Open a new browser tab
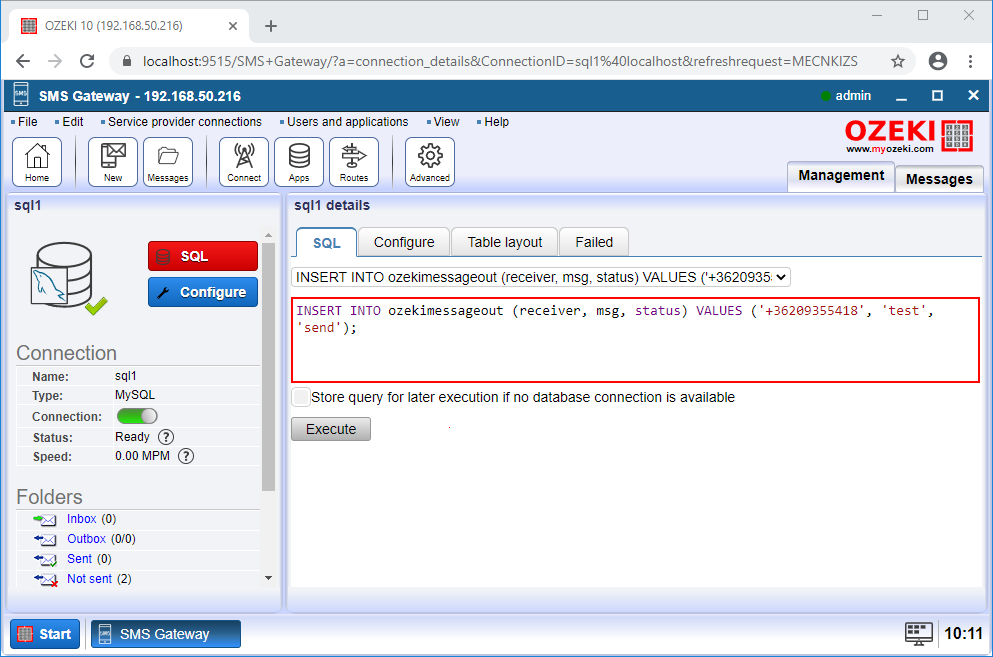993x657 pixels. (271, 26)
